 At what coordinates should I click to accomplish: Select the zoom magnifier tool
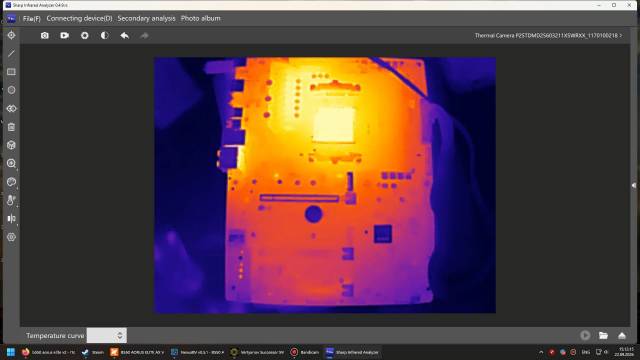[x=11, y=164]
